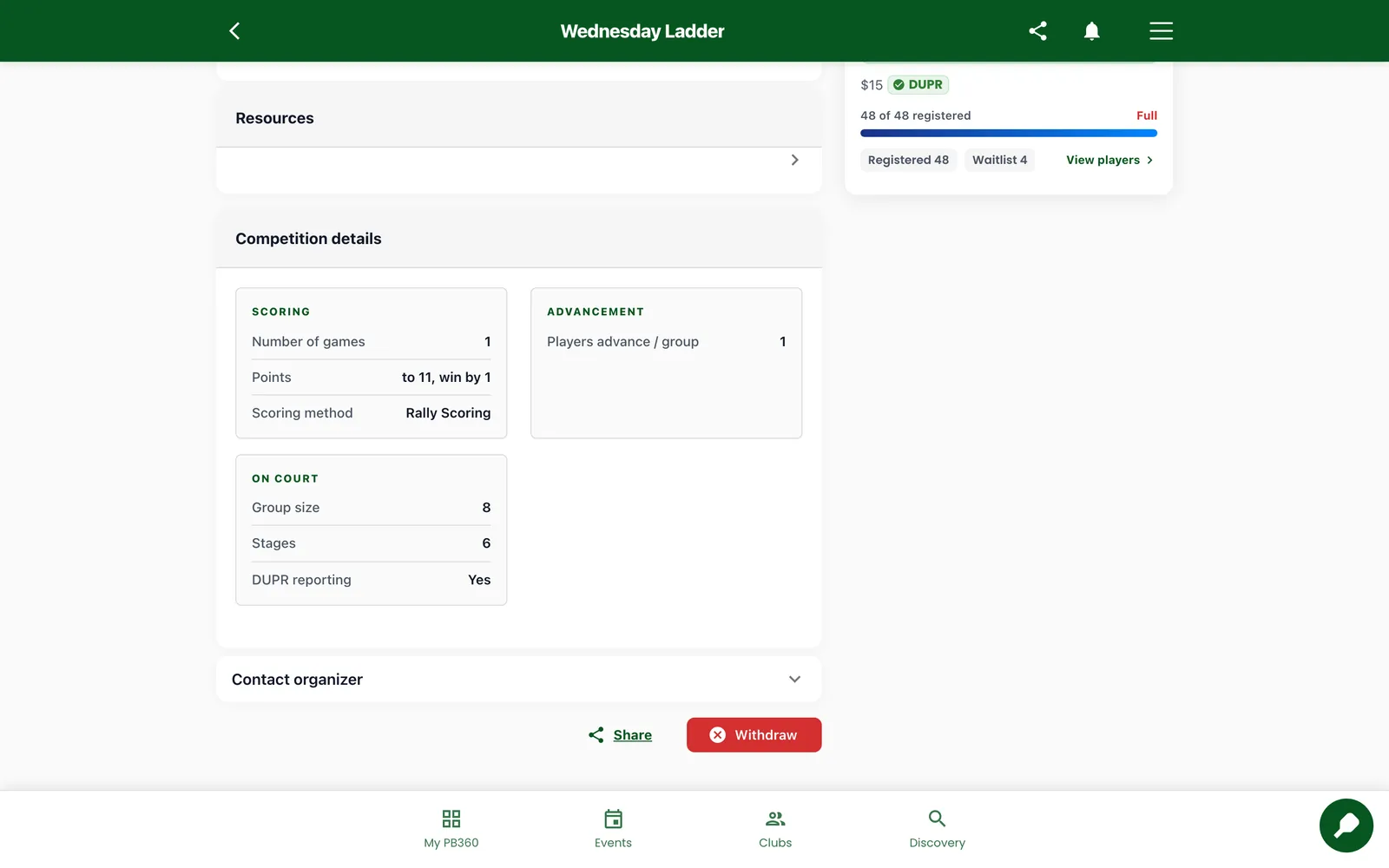Open the Discovery search icon
1389x868 pixels.
[937, 819]
